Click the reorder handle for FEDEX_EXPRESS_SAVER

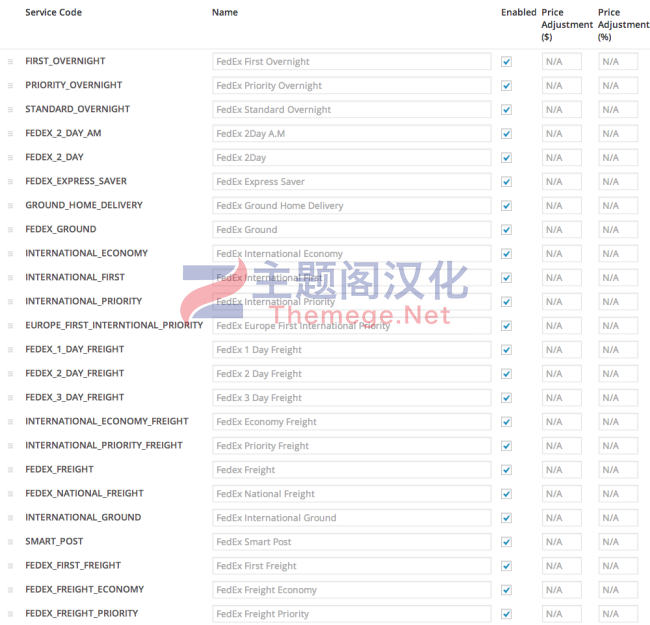coord(10,182)
